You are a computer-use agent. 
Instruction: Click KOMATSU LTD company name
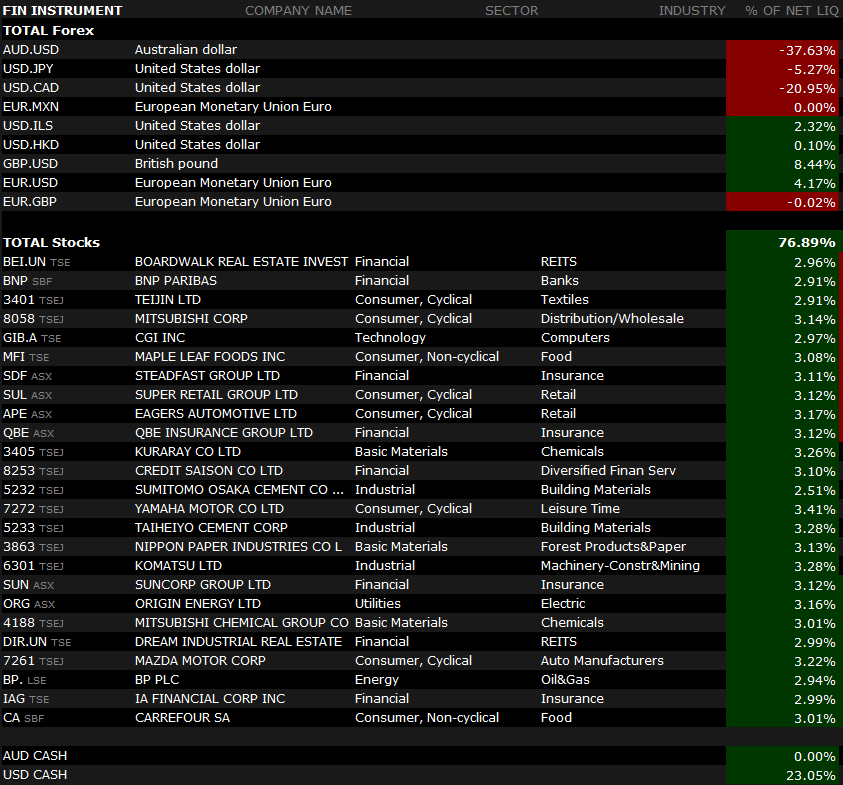pos(178,566)
